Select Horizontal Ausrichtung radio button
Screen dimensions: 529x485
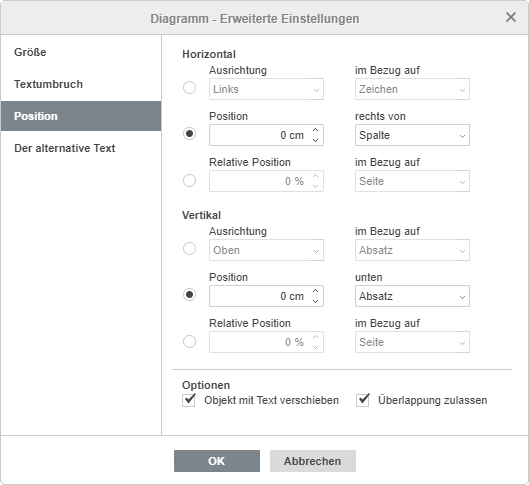click(189, 88)
